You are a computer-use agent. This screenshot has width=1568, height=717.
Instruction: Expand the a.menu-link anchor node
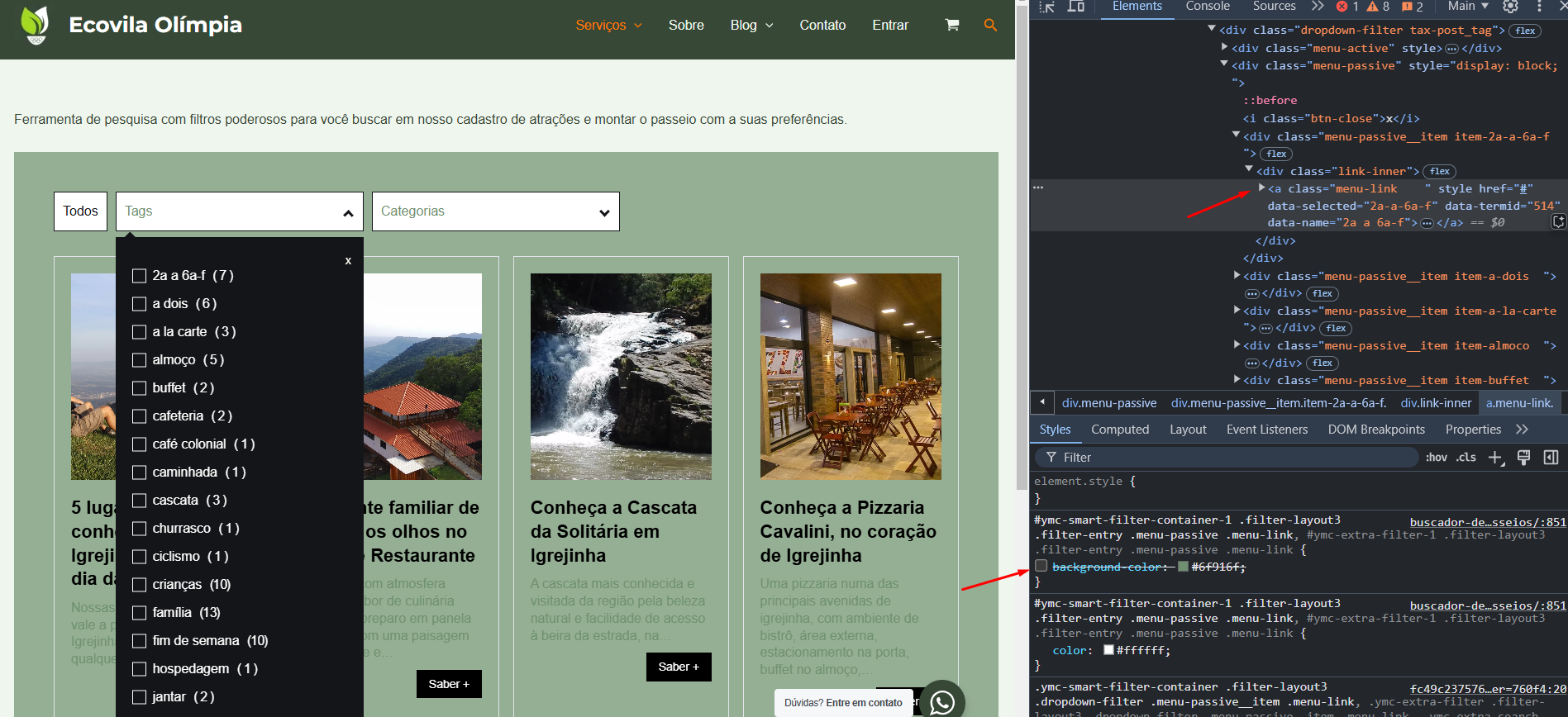click(1262, 188)
